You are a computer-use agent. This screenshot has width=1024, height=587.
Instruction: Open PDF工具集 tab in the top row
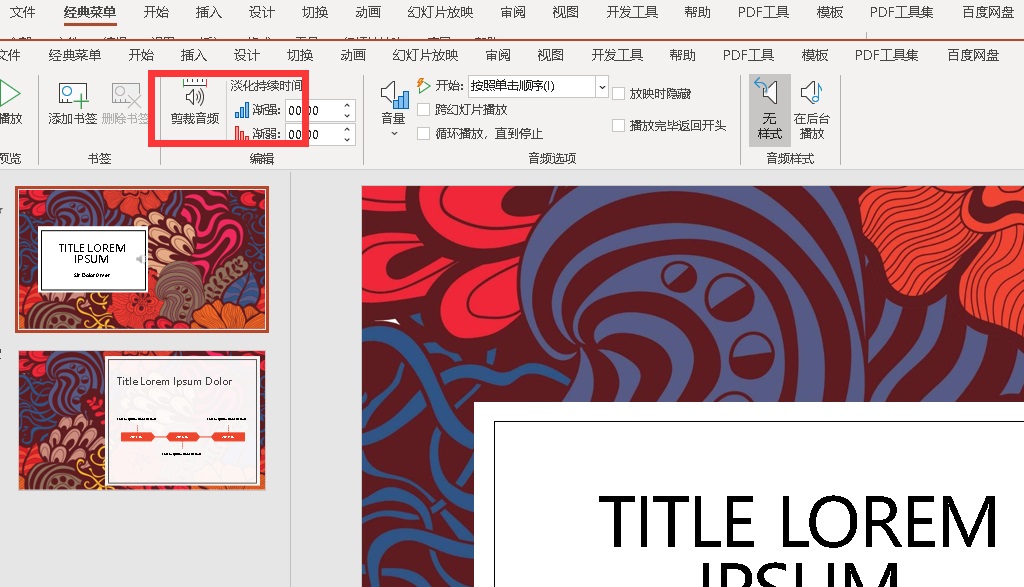pyautogui.click(x=901, y=12)
